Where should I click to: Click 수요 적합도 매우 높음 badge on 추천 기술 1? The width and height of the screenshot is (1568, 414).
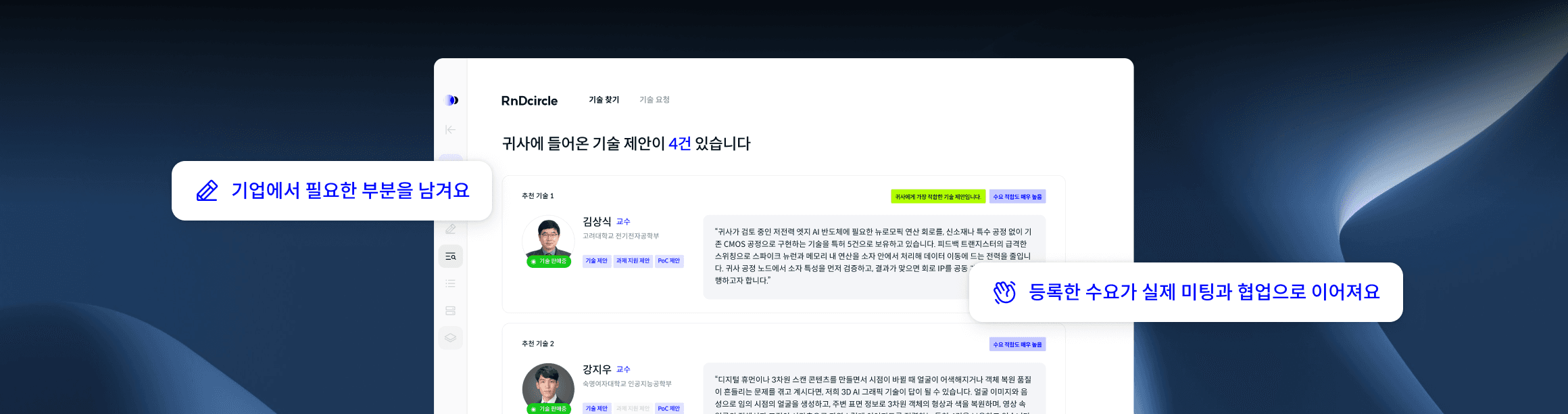(1017, 197)
